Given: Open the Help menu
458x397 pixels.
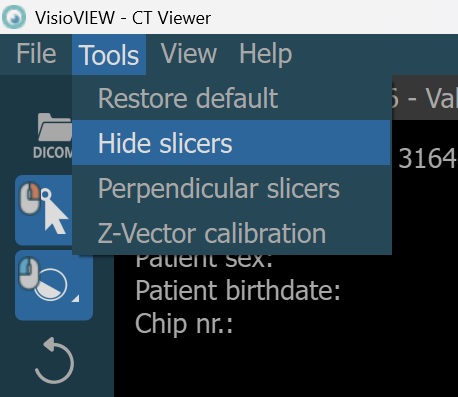Looking at the screenshot, I should point(266,54).
